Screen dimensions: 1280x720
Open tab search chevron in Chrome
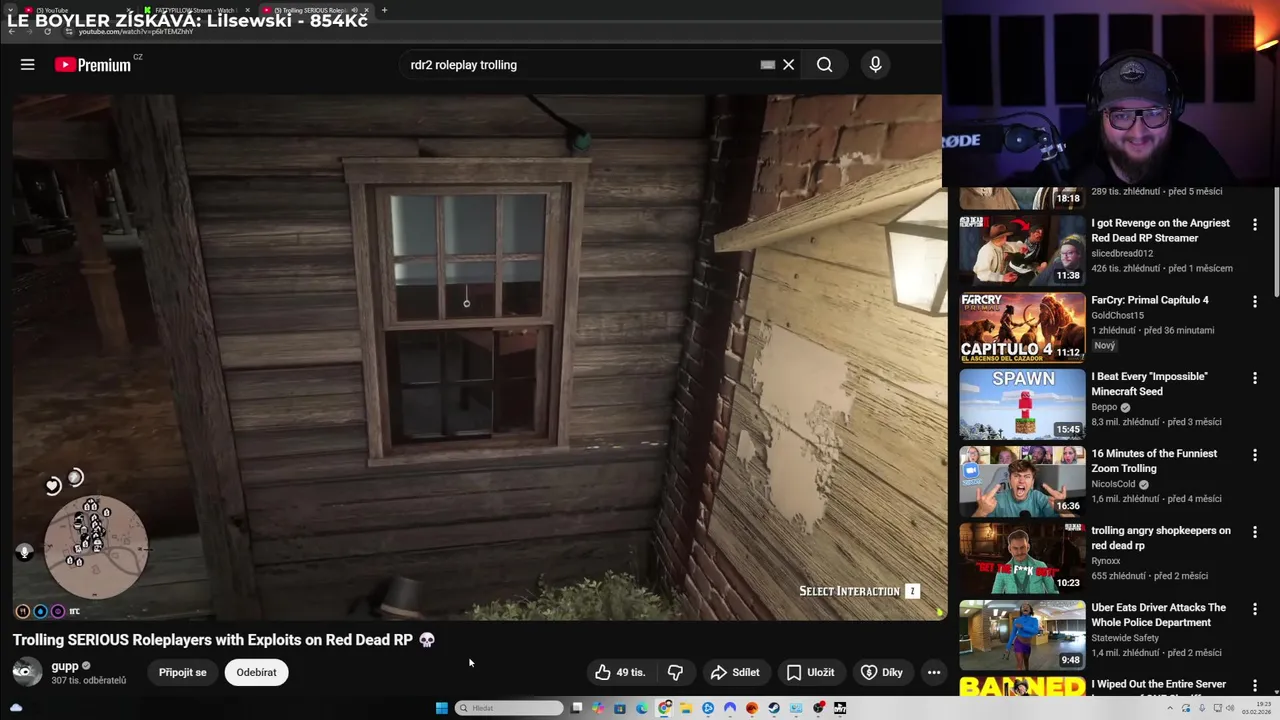(12, 10)
